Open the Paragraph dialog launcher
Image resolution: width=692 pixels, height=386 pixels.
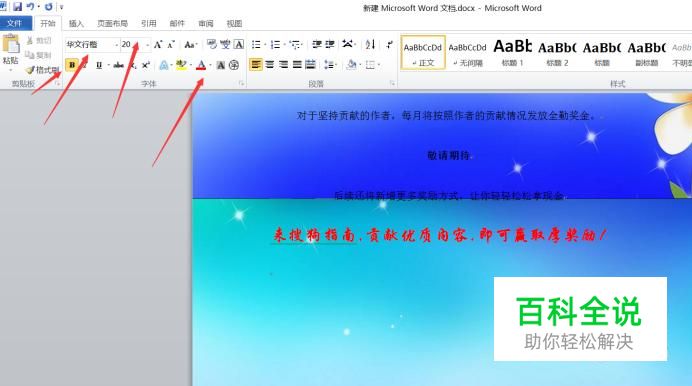pyautogui.click(x=392, y=83)
